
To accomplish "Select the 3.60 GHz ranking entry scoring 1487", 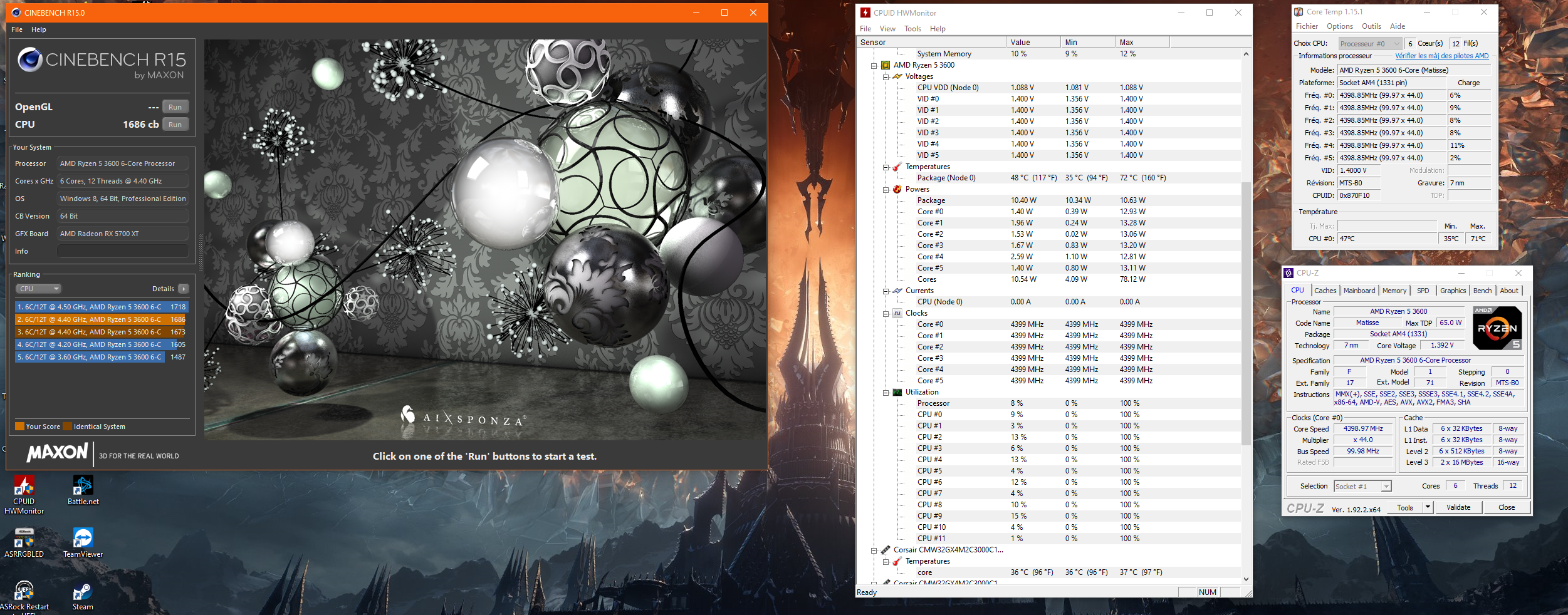I will (x=102, y=357).
